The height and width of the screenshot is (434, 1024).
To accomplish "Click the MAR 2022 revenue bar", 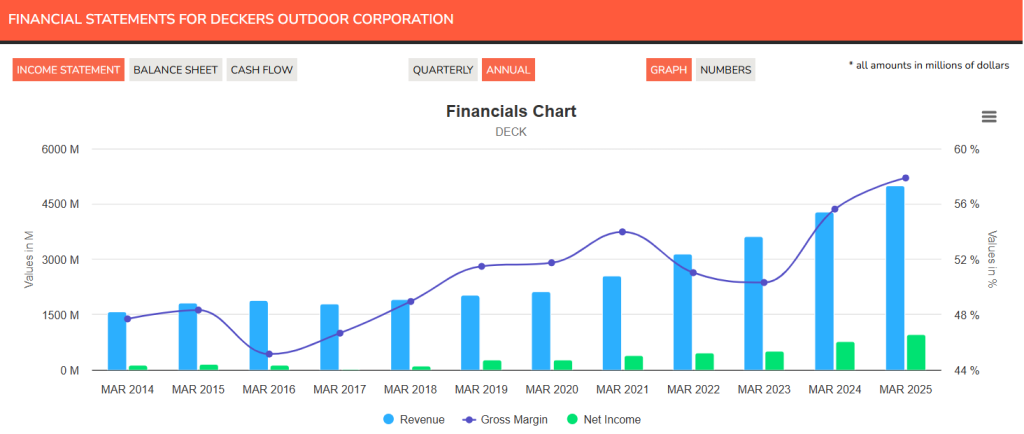I will tap(683, 312).
